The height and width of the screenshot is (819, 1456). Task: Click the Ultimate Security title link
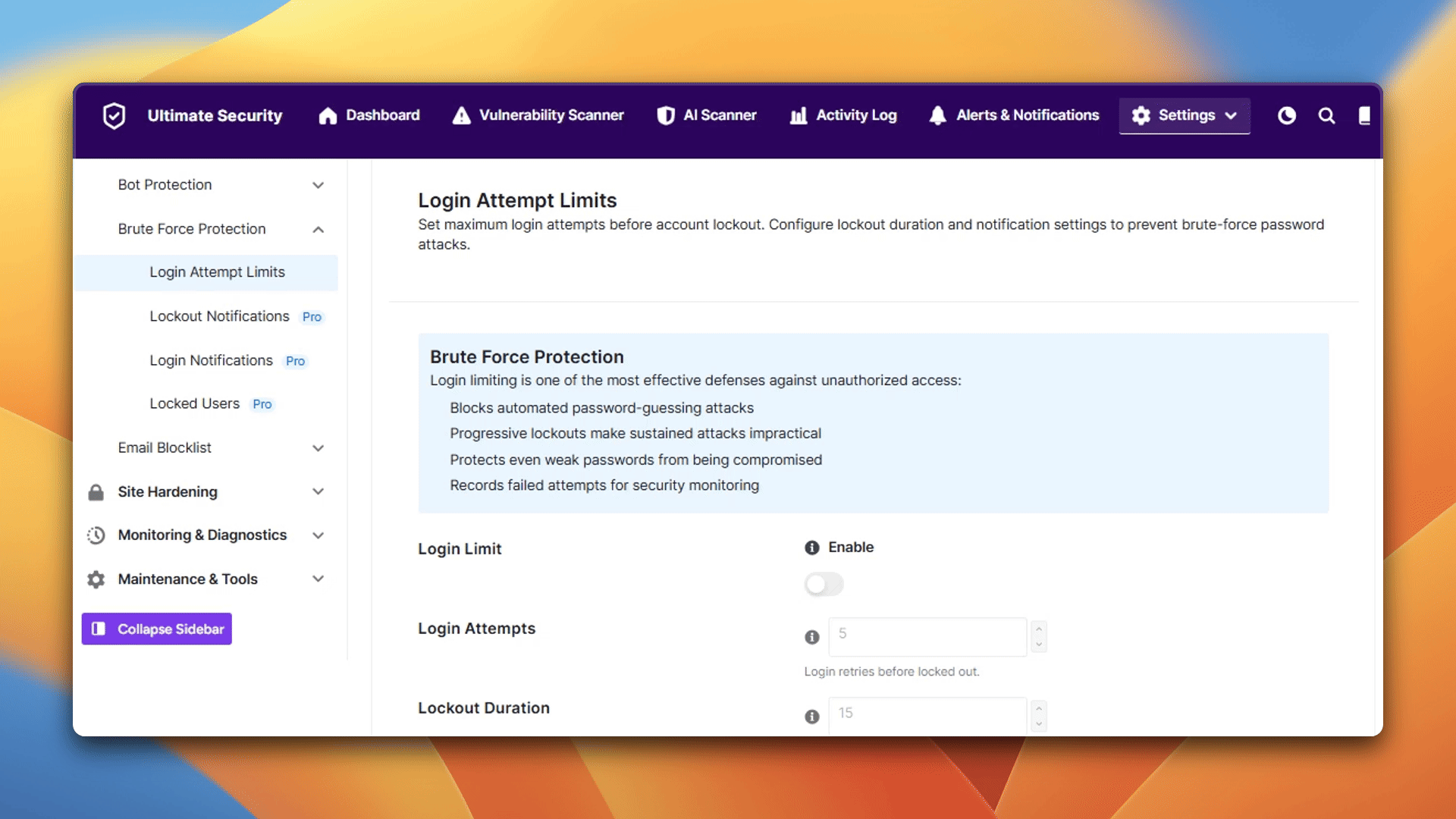point(215,115)
